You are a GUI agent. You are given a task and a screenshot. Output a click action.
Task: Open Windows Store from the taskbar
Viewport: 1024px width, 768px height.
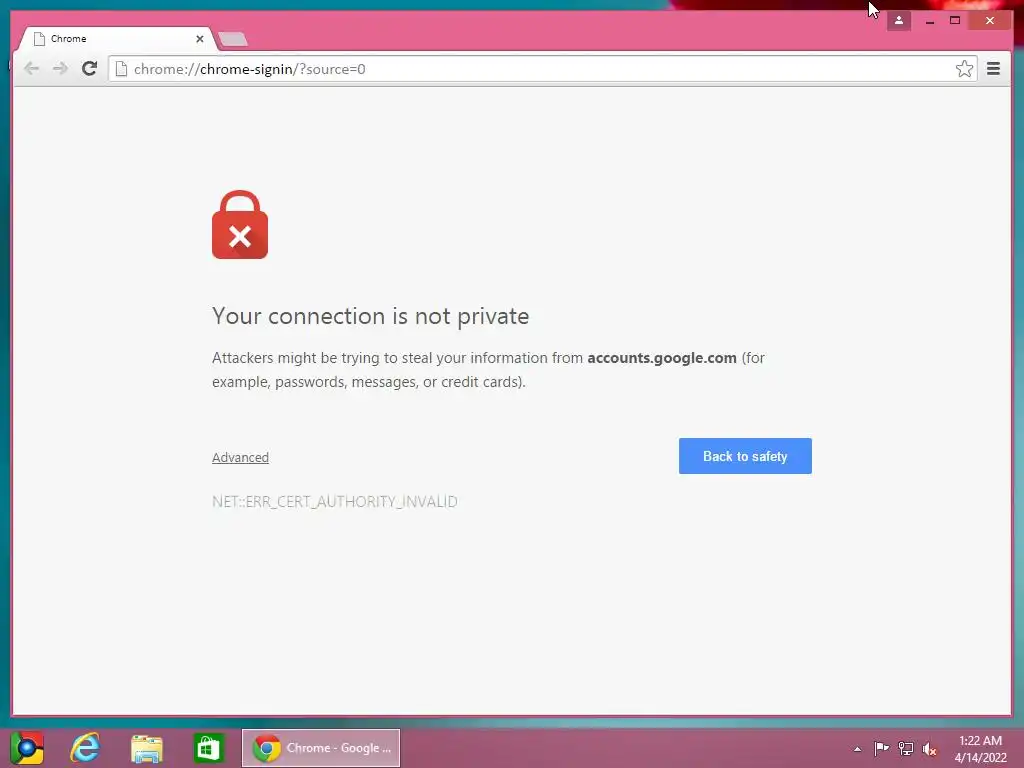pos(208,748)
